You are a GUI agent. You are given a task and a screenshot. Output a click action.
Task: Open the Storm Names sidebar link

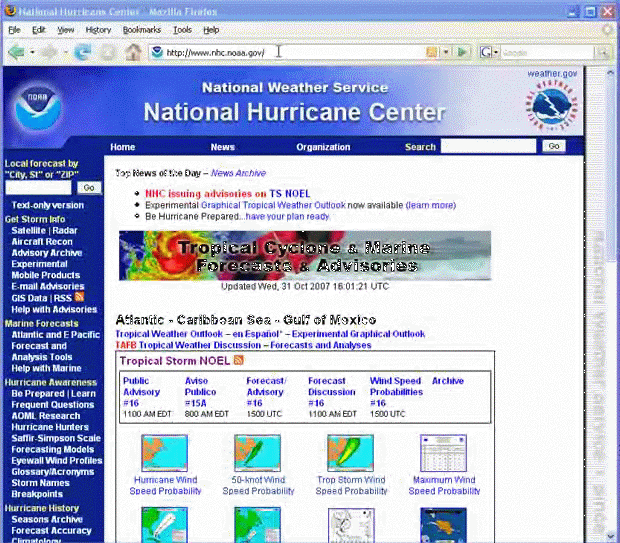pos(40,483)
